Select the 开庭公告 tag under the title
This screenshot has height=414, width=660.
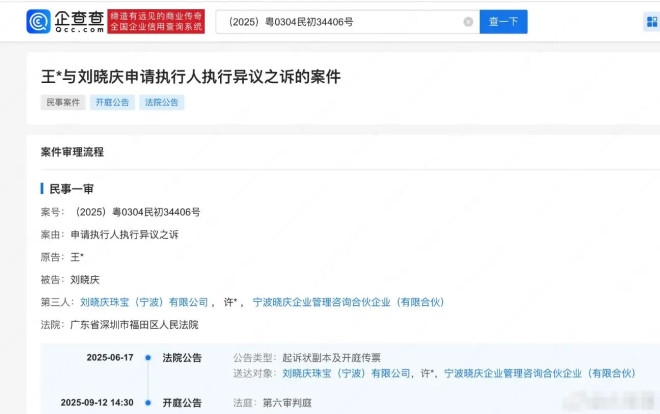112,102
